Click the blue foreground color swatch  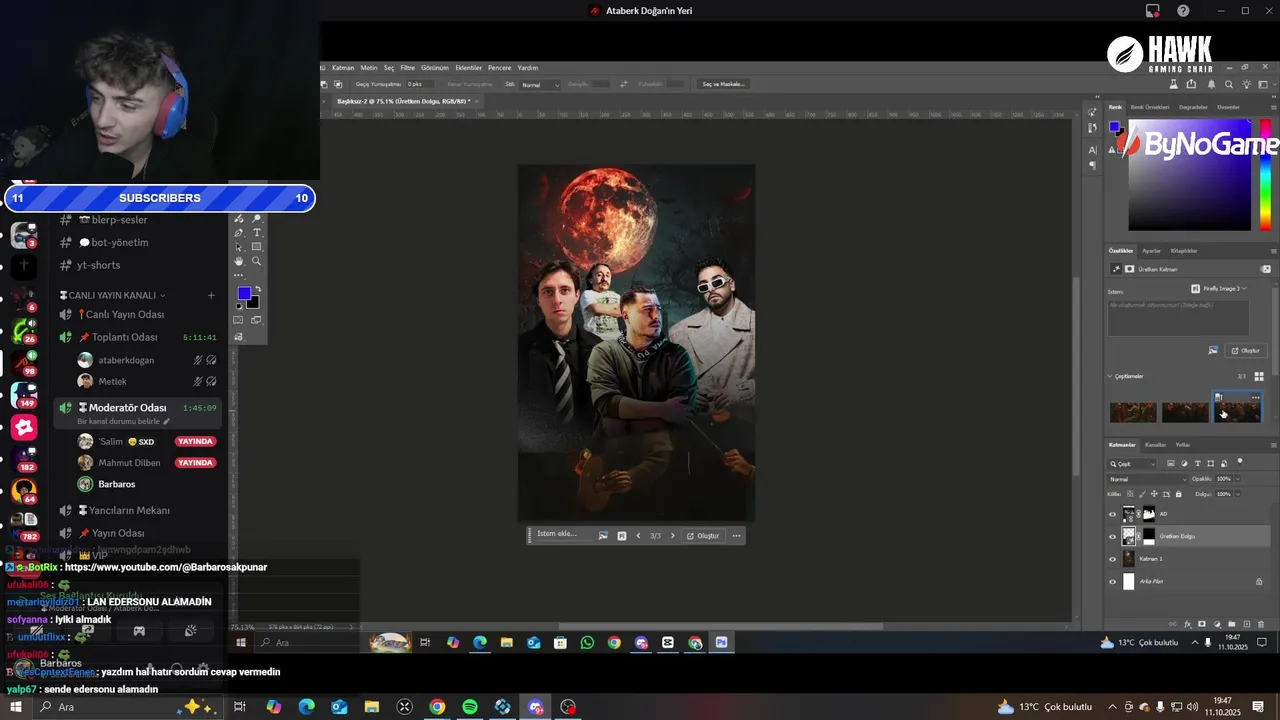click(x=244, y=293)
